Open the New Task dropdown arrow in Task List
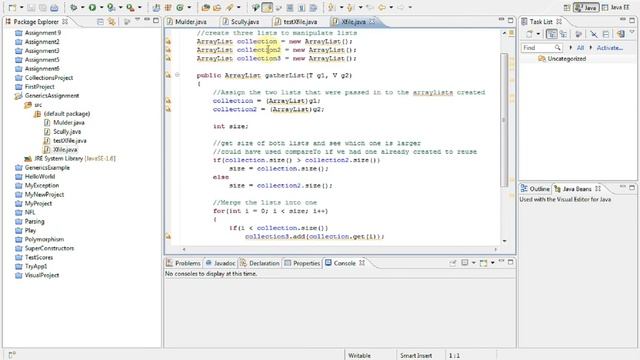This screenshot has width=640, height=360. pos(538,34)
